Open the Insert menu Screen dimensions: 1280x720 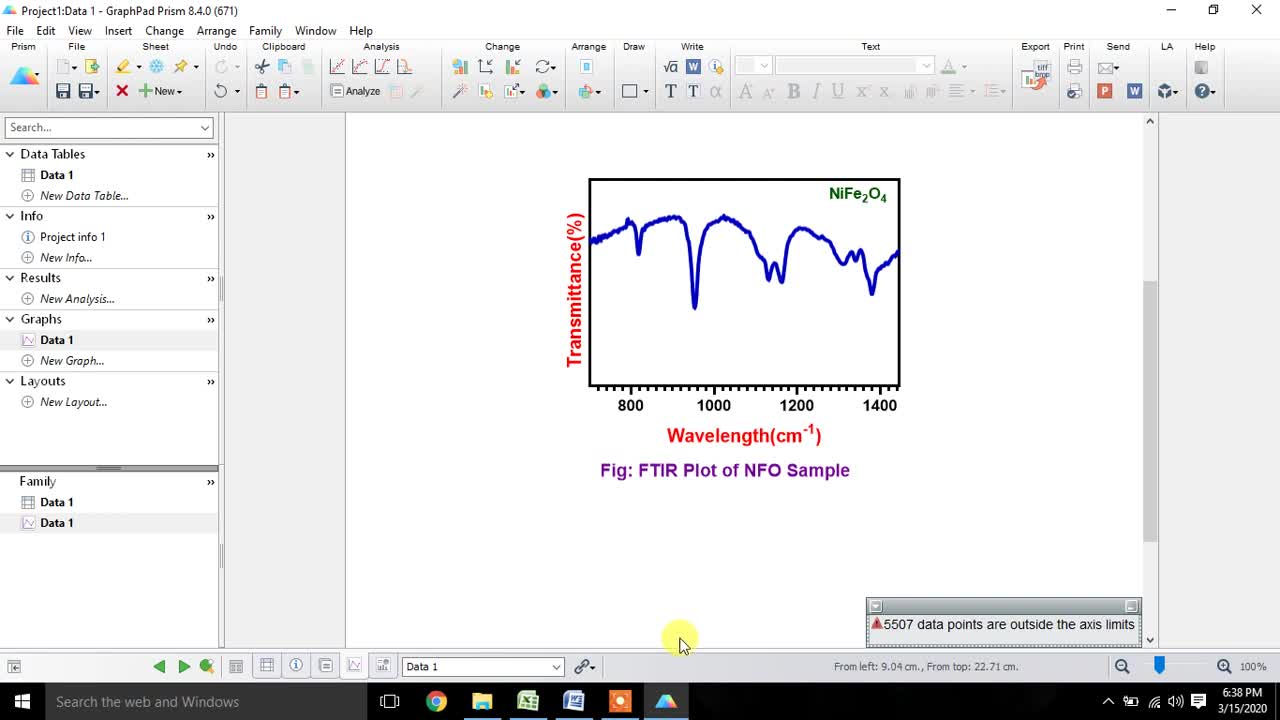click(x=118, y=31)
